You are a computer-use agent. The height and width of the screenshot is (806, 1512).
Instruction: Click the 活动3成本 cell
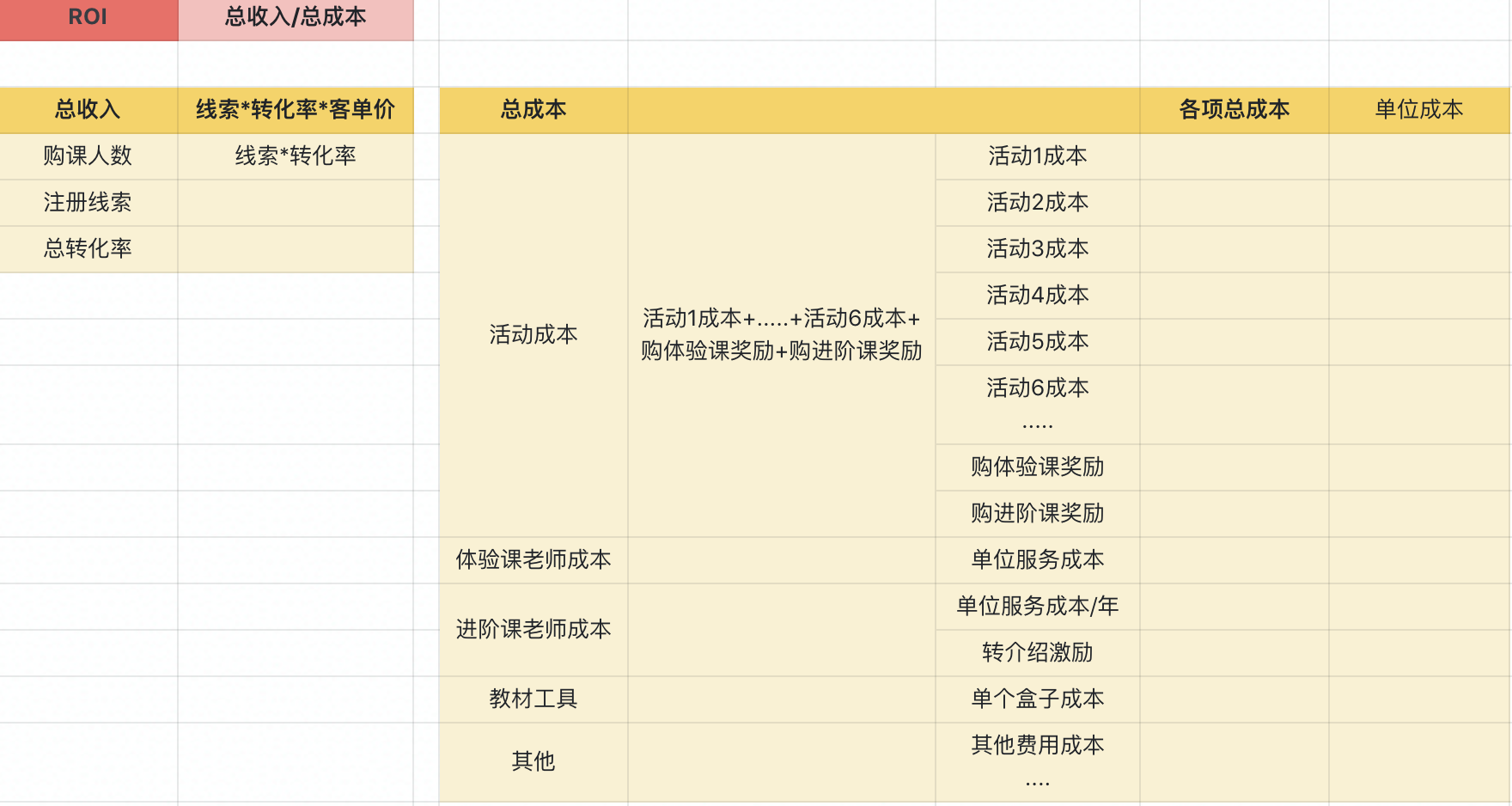[1038, 249]
